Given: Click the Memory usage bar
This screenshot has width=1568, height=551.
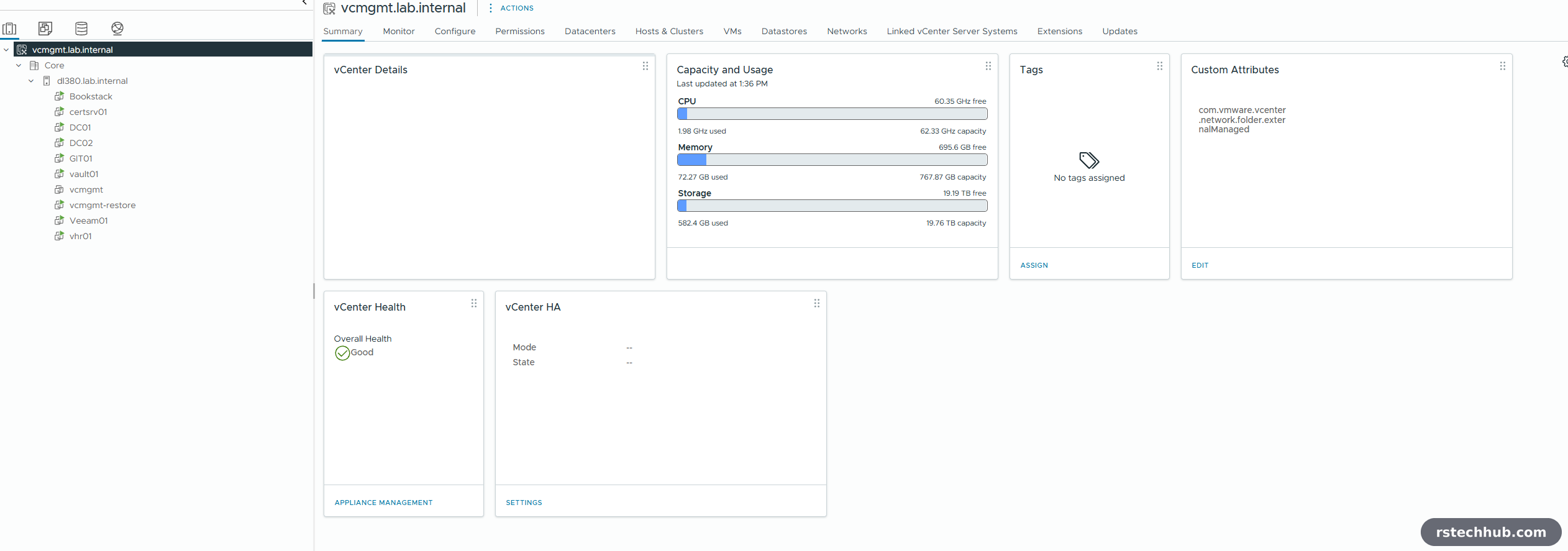Looking at the screenshot, I should pos(832,160).
